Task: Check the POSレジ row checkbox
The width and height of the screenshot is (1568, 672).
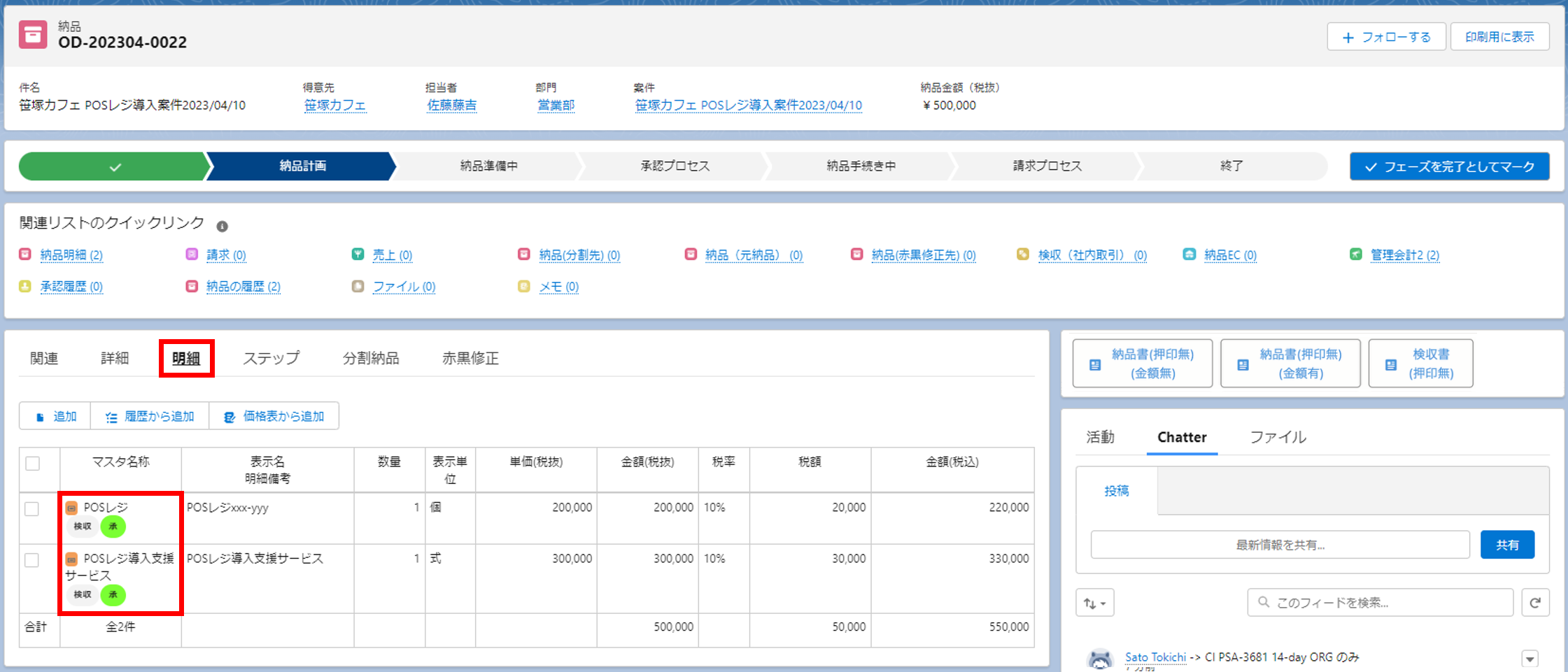Action: click(31, 508)
